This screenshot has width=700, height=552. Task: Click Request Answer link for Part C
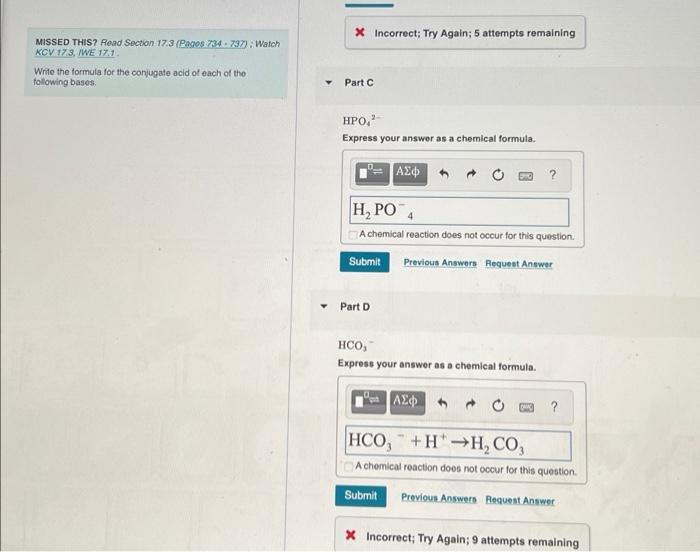click(519, 264)
